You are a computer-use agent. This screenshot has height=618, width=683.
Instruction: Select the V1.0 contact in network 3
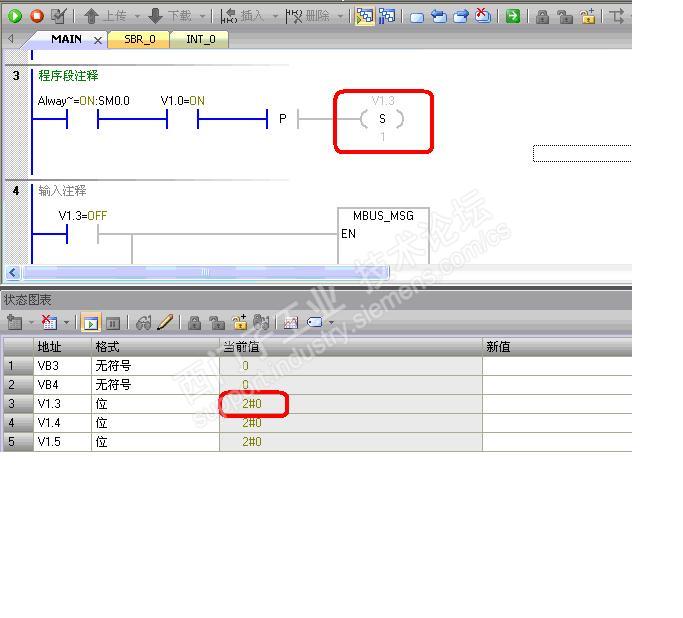coord(182,118)
